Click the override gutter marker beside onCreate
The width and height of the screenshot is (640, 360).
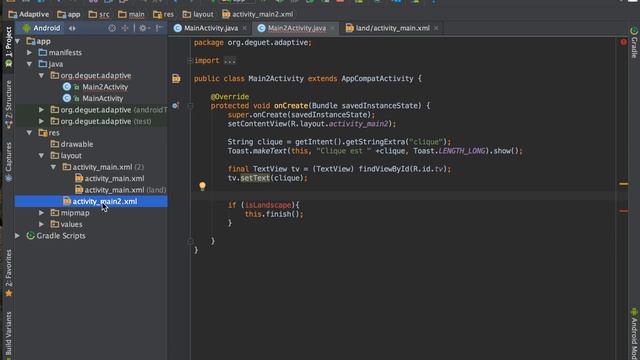click(175, 105)
